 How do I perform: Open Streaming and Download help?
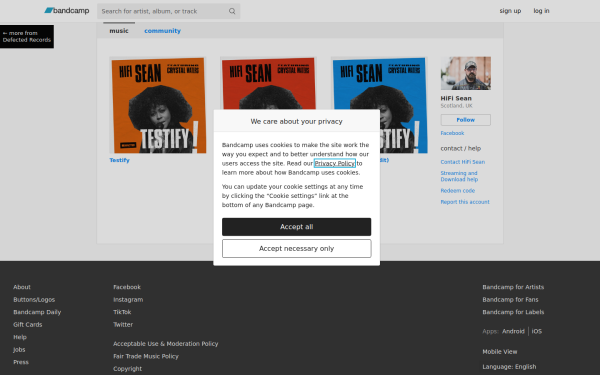(x=459, y=176)
